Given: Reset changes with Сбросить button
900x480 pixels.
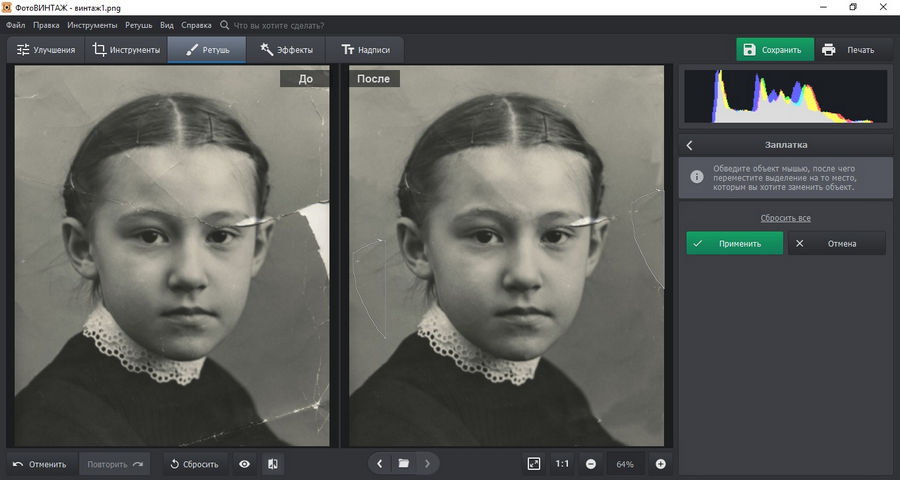Looking at the screenshot, I should [195, 464].
